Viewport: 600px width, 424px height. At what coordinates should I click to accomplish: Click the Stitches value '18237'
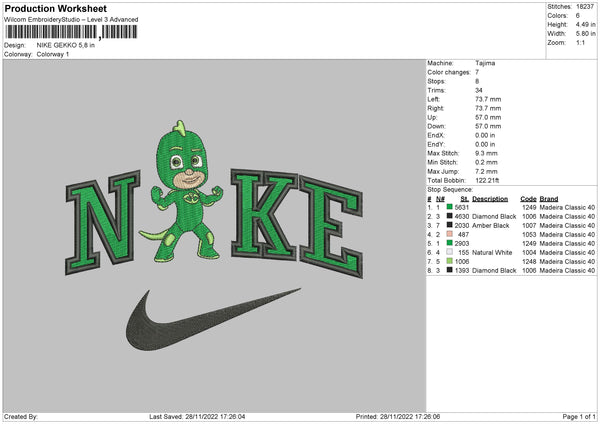click(x=585, y=7)
